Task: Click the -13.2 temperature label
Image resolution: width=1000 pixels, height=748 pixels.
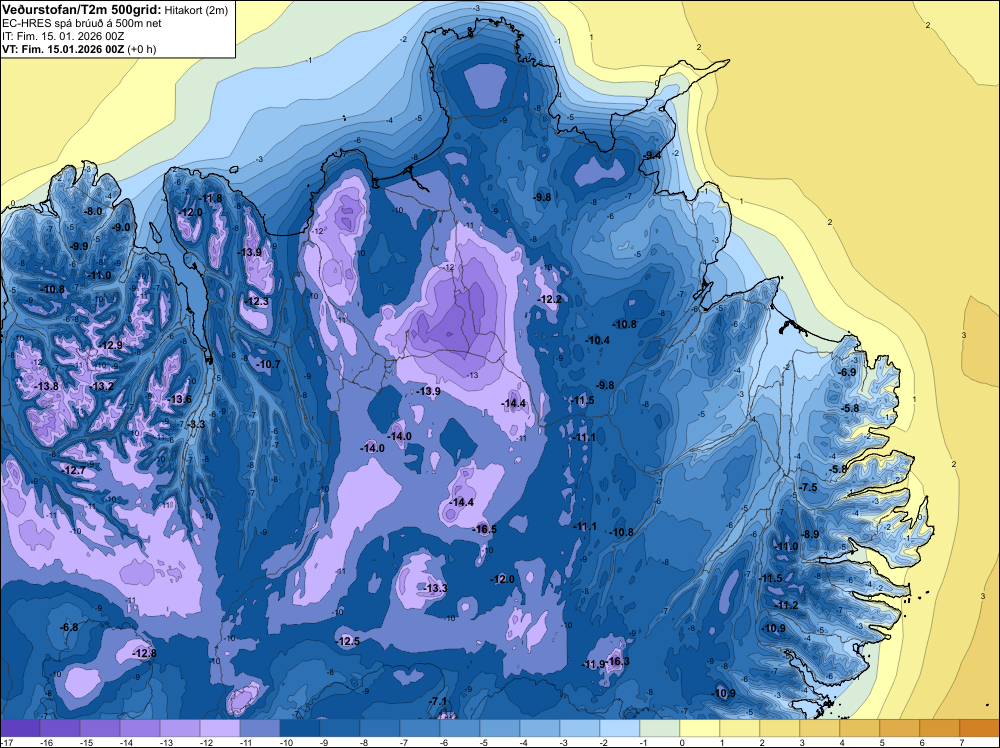Action: coord(101,386)
